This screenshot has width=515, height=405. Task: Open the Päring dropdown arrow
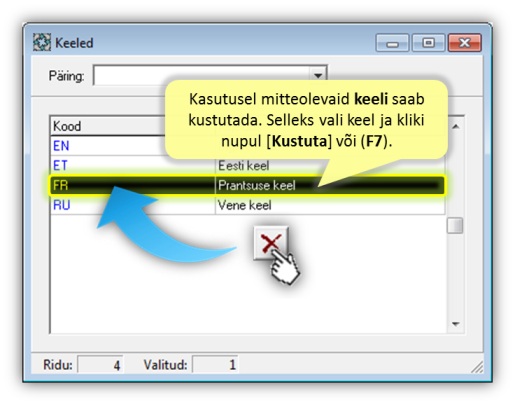pyautogui.click(x=318, y=75)
